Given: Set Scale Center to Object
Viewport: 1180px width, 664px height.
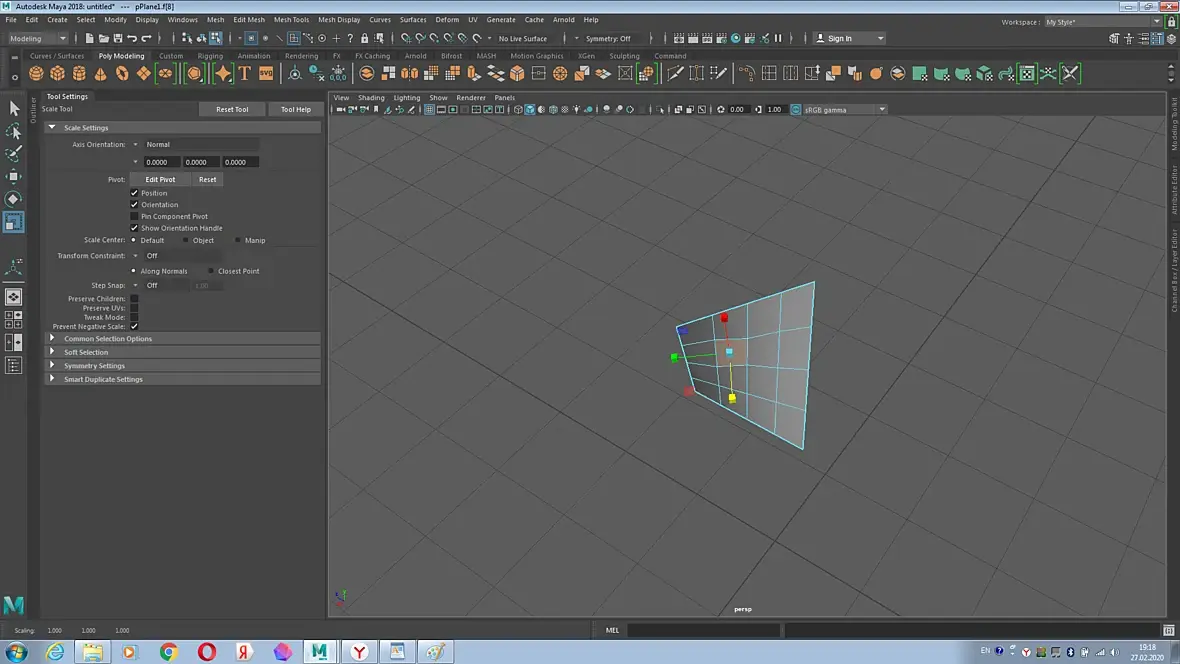Looking at the screenshot, I should tap(186, 240).
